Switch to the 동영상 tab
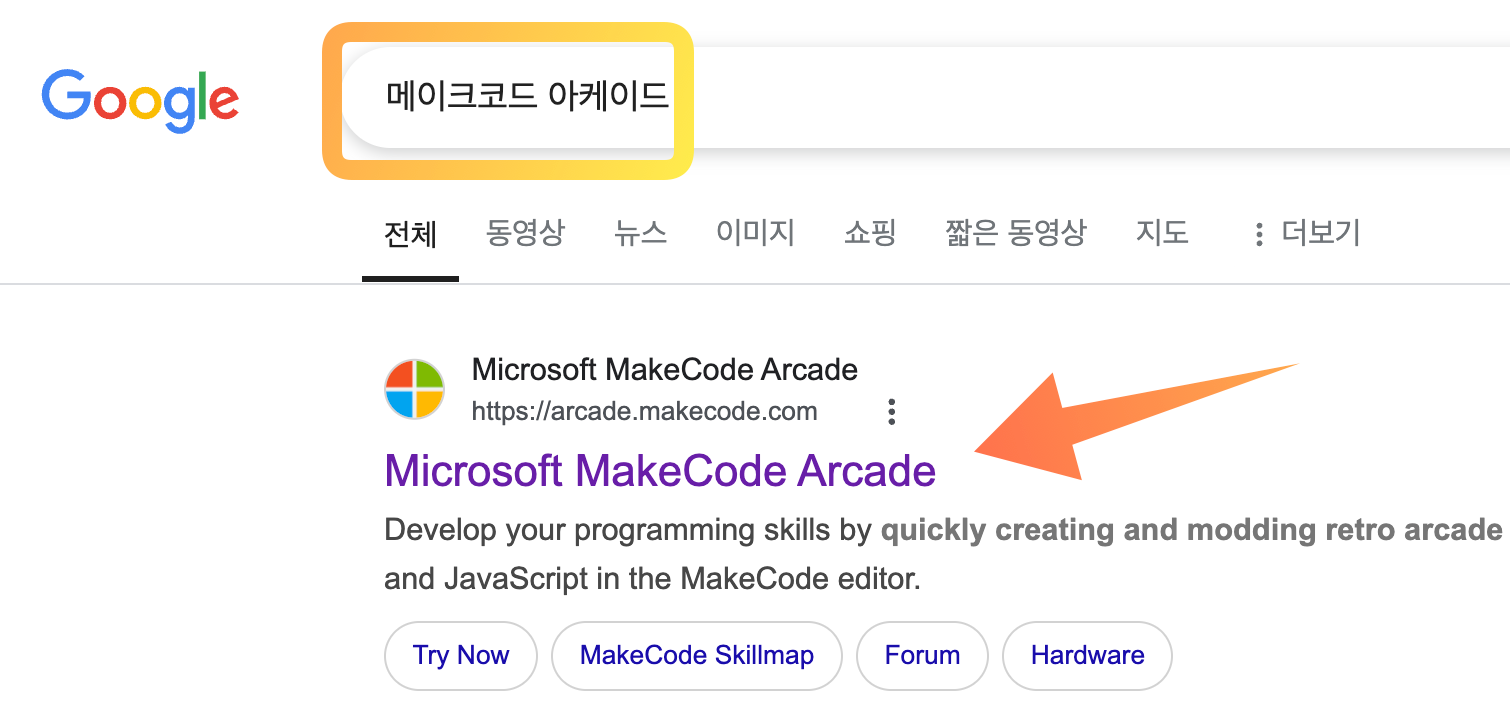 coord(525,234)
